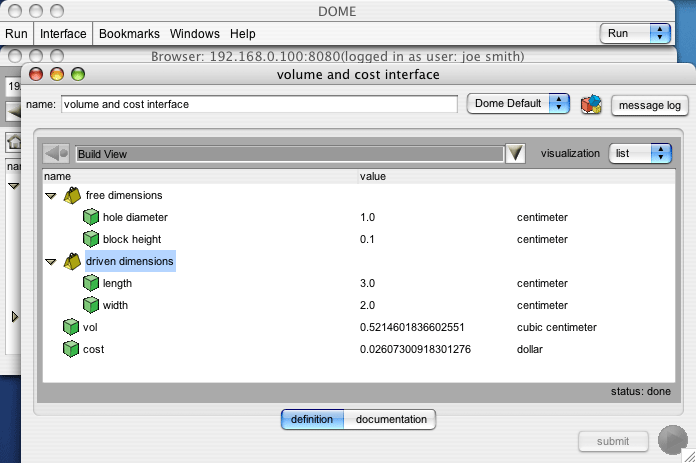Click the round run button next to submit

pyautogui.click(x=673, y=440)
